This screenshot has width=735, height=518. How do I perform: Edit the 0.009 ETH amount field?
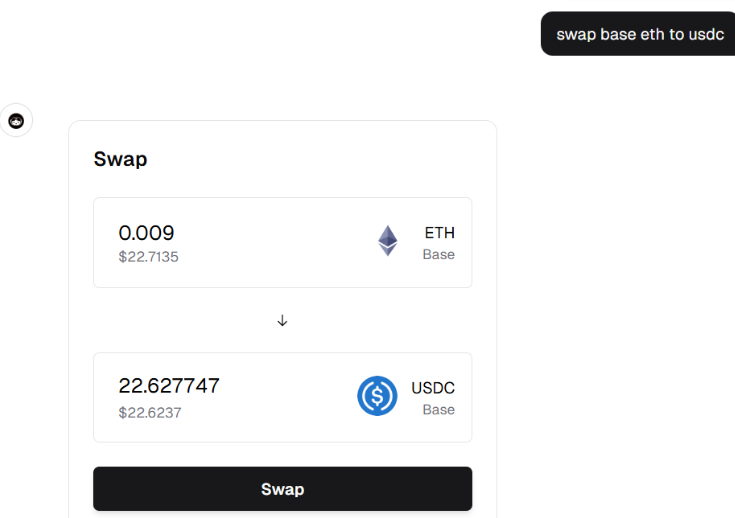click(146, 233)
